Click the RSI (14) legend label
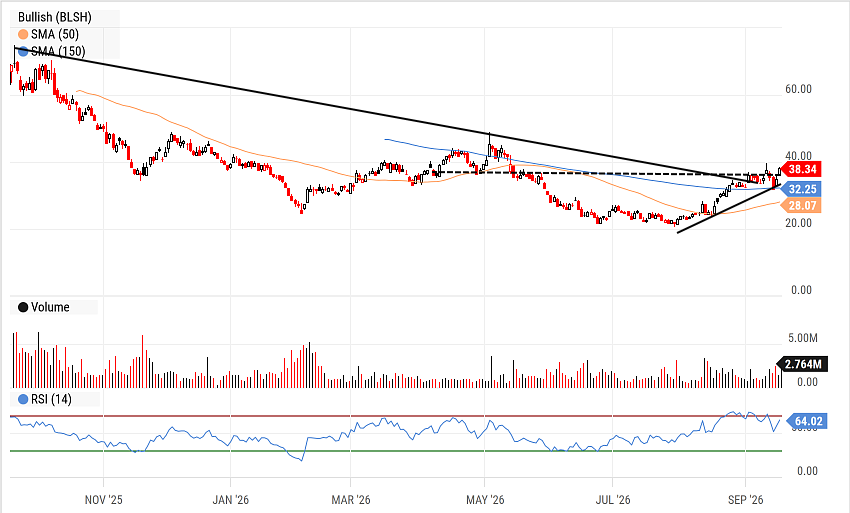The image size is (850, 513). pos(51,400)
